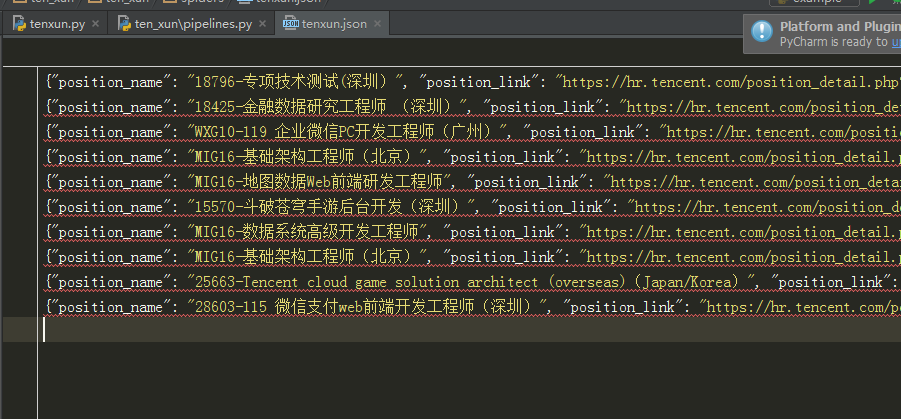Image resolution: width=901 pixels, height=419 pixels.
Task: Click the blue info icon in the notification
Action: (x=762, y=30)
